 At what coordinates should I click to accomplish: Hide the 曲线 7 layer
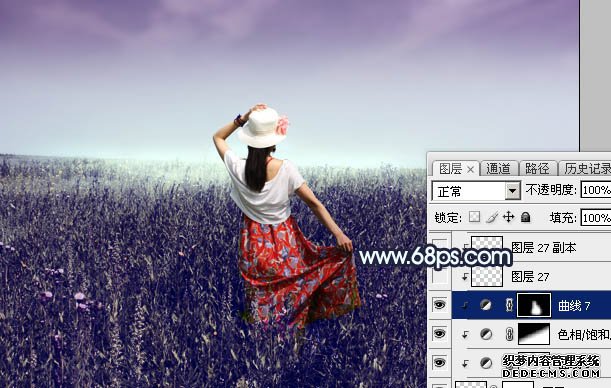[x=440, y=305]
